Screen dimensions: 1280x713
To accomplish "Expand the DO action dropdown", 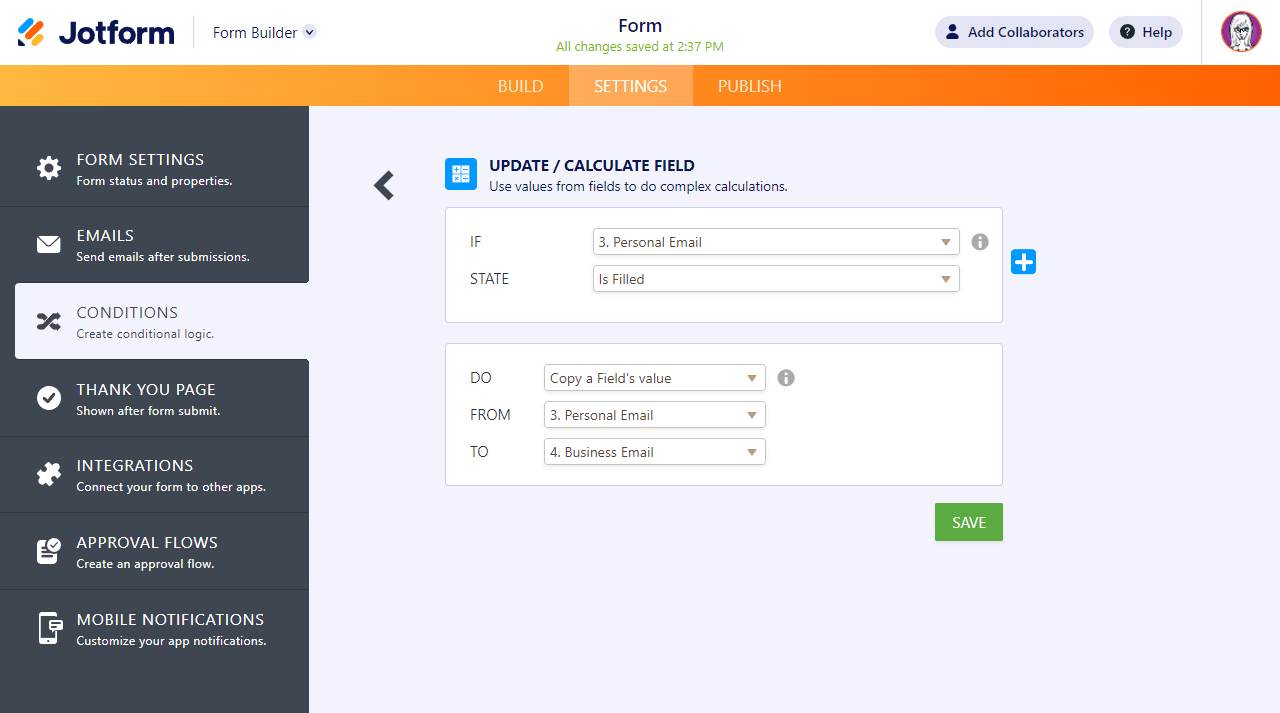I will click(x=654, y=378).
